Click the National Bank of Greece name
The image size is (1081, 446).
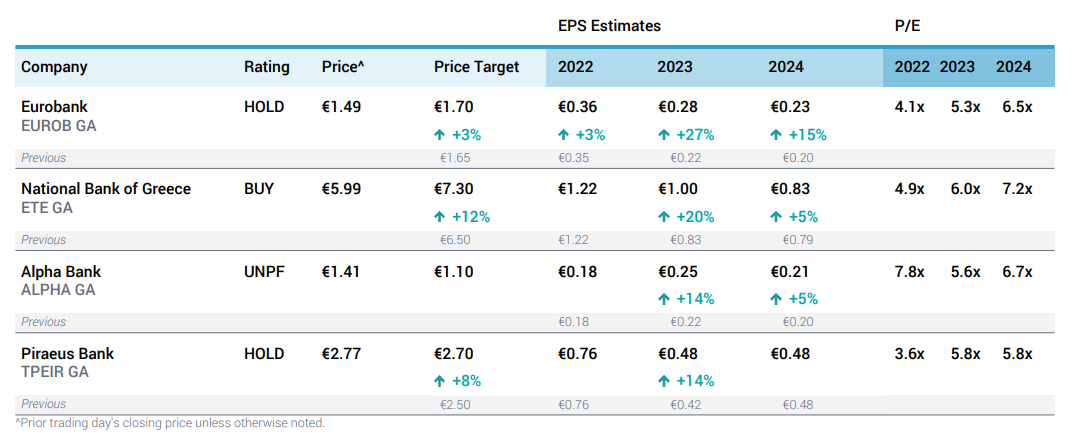click(x=106, y=189)
